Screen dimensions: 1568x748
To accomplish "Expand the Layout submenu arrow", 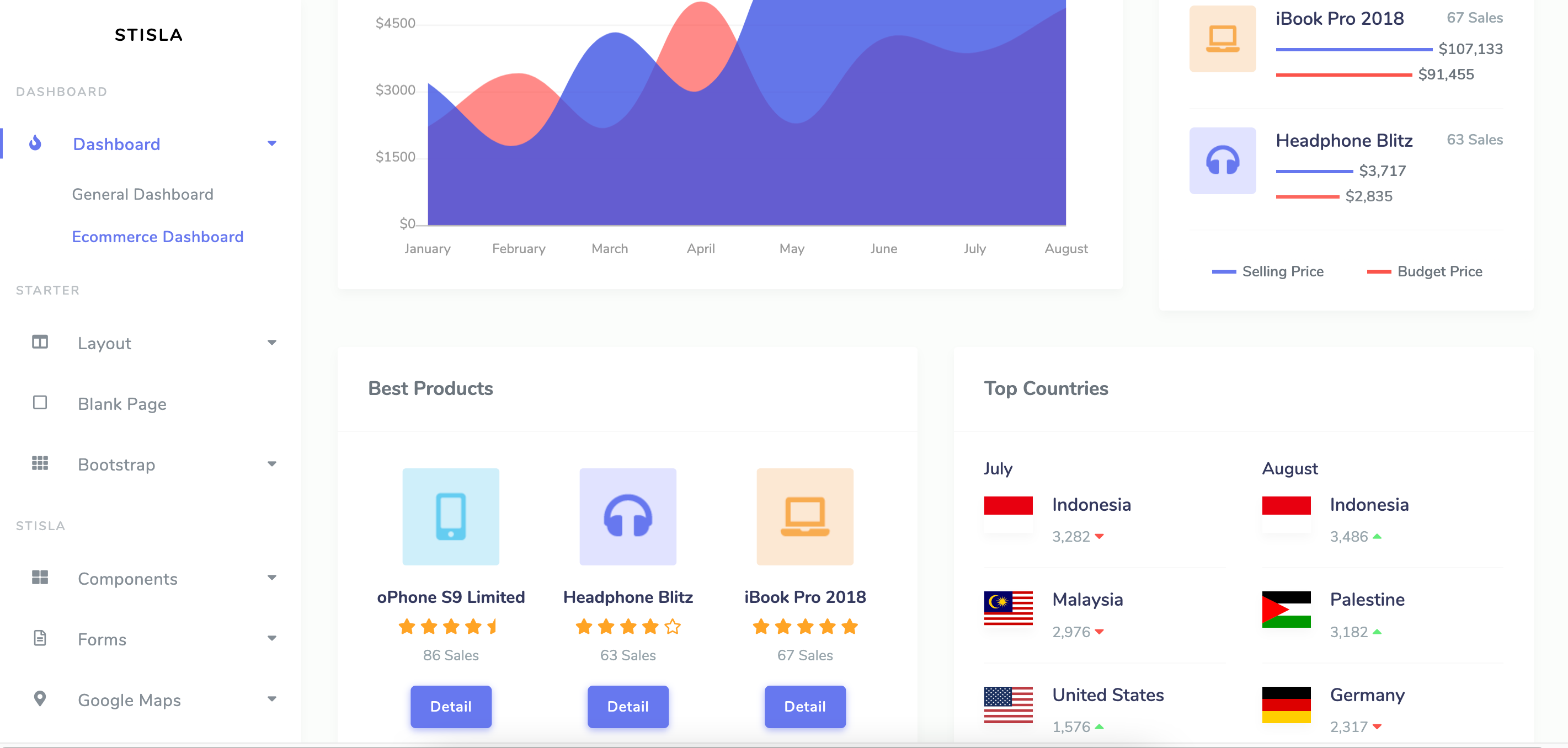I will pos(271,343).
